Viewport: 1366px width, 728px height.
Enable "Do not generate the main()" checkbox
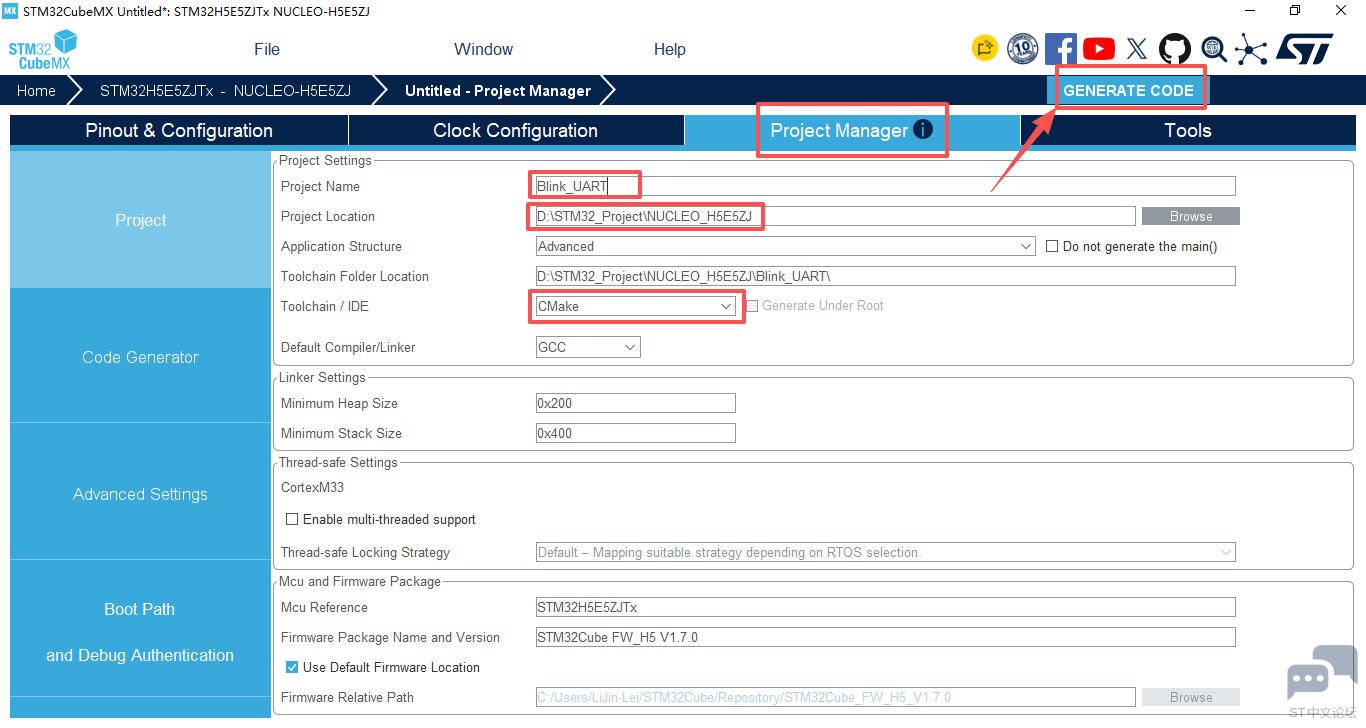point(1052,246)
